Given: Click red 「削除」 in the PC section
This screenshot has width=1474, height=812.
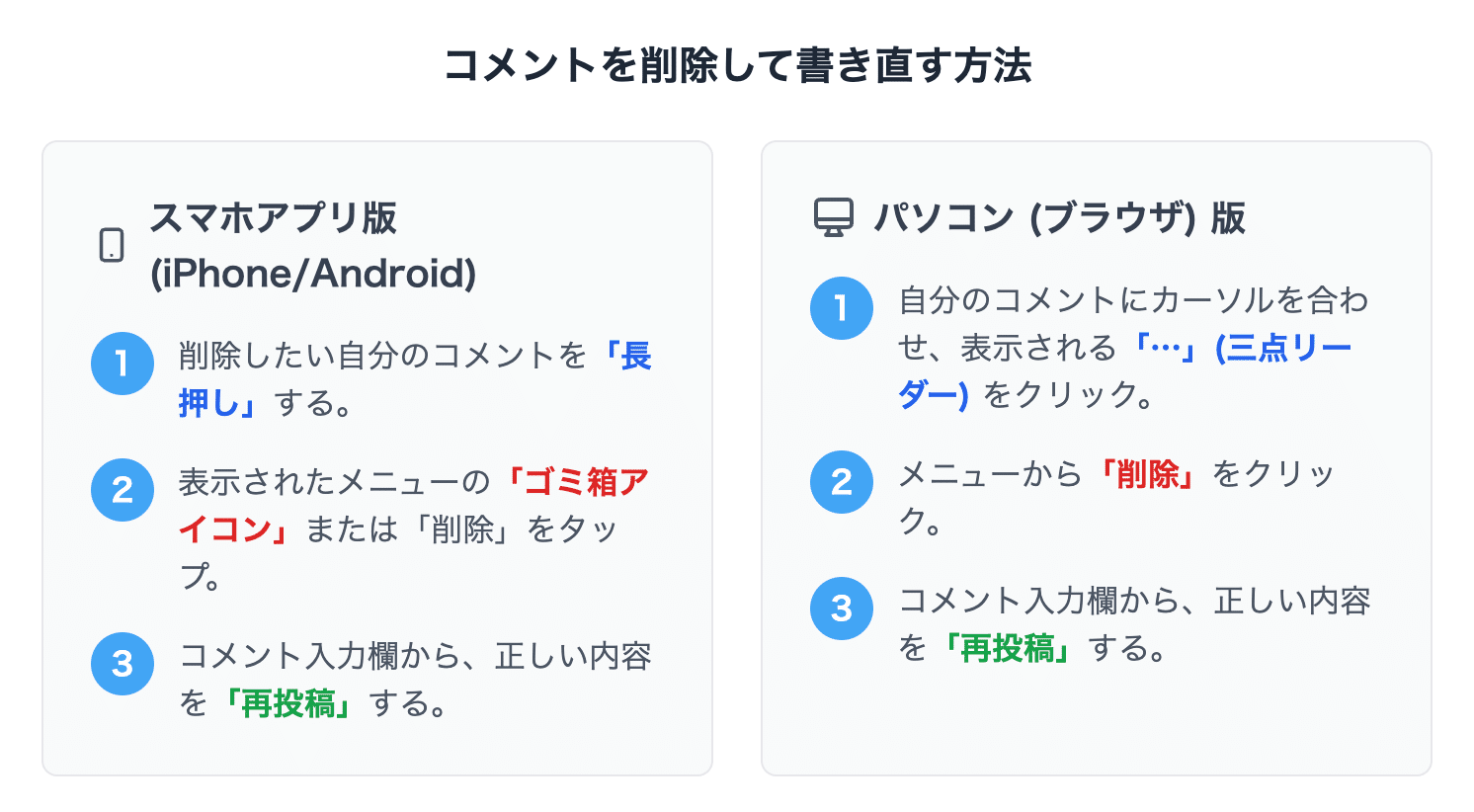Looking at the screenshot, I should (x=1146, y=474).
